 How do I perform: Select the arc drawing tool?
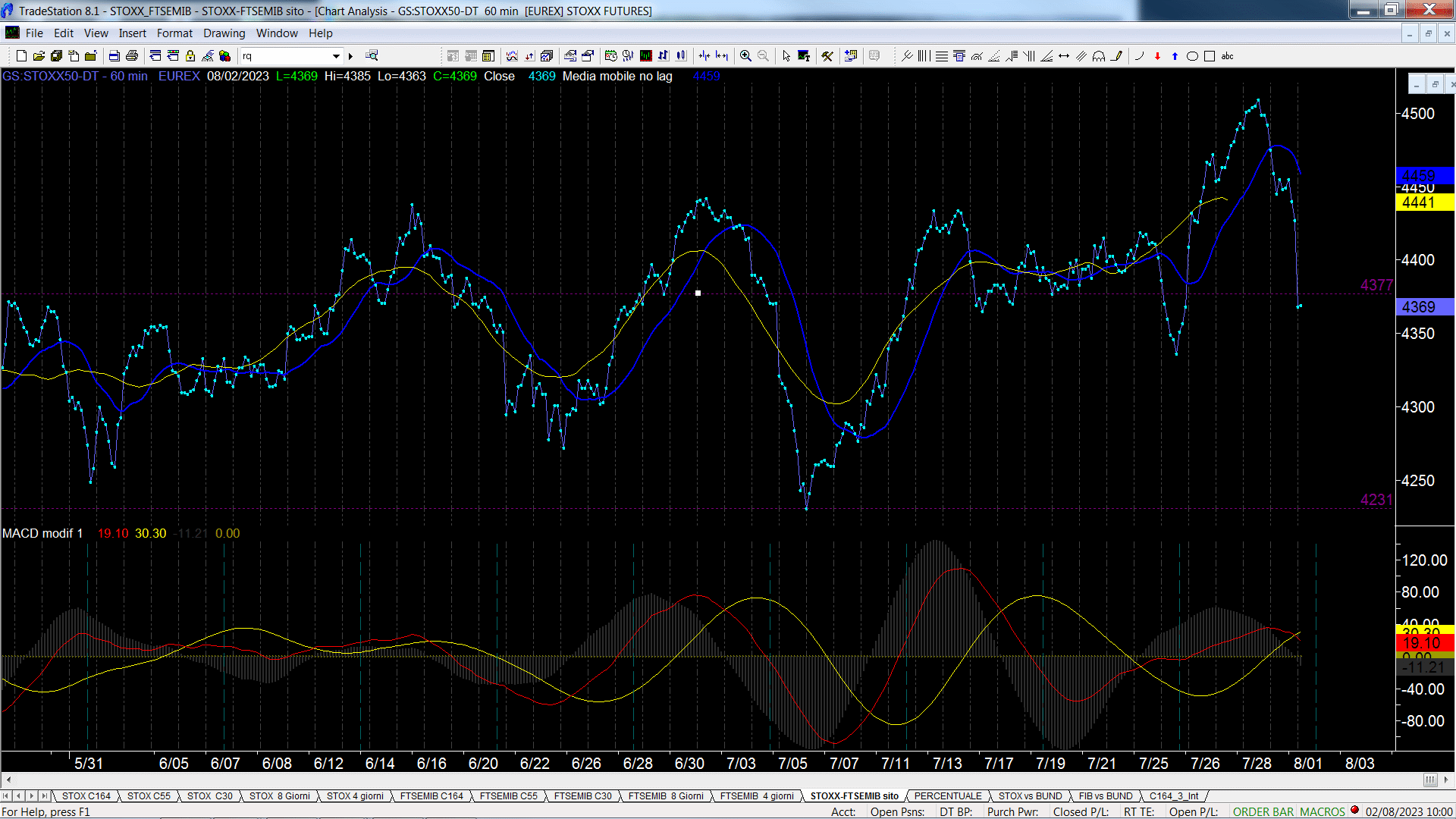click(1139, 56)
